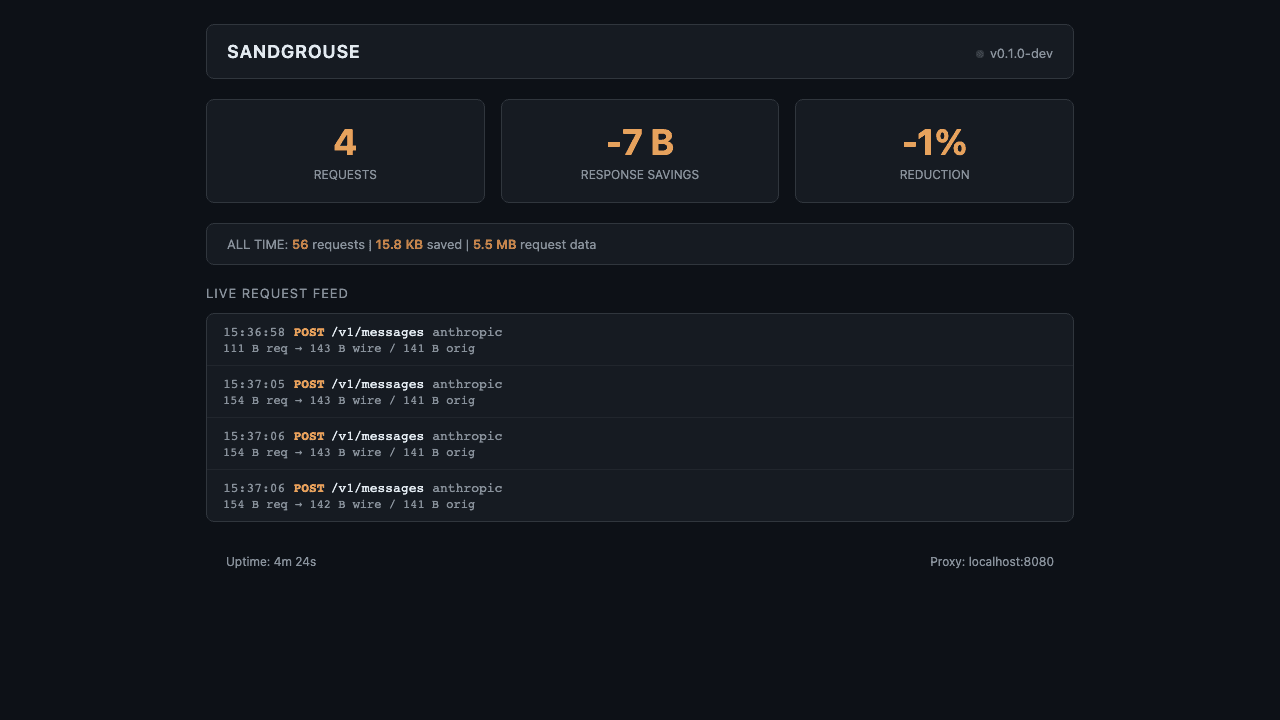This screenshot has width=1280, height=720.
Task: Click the POST method label in the feed
Action: point(309,332)
